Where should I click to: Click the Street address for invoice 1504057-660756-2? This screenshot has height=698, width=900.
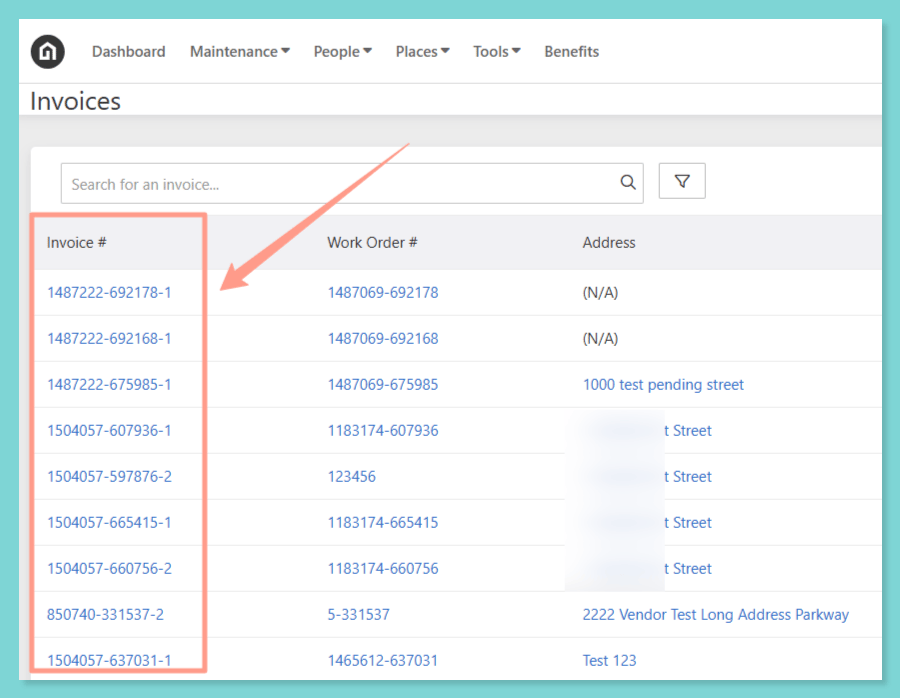pyautogui.click(x=688, y=568)
